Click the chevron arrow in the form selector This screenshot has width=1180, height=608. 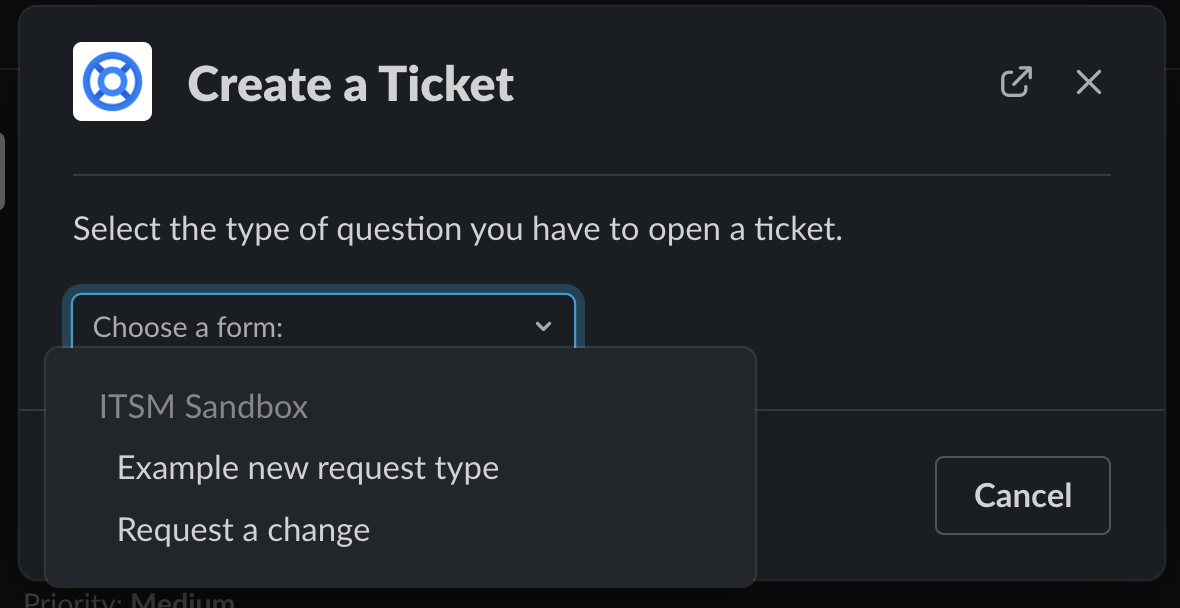(x=543, y=326)
